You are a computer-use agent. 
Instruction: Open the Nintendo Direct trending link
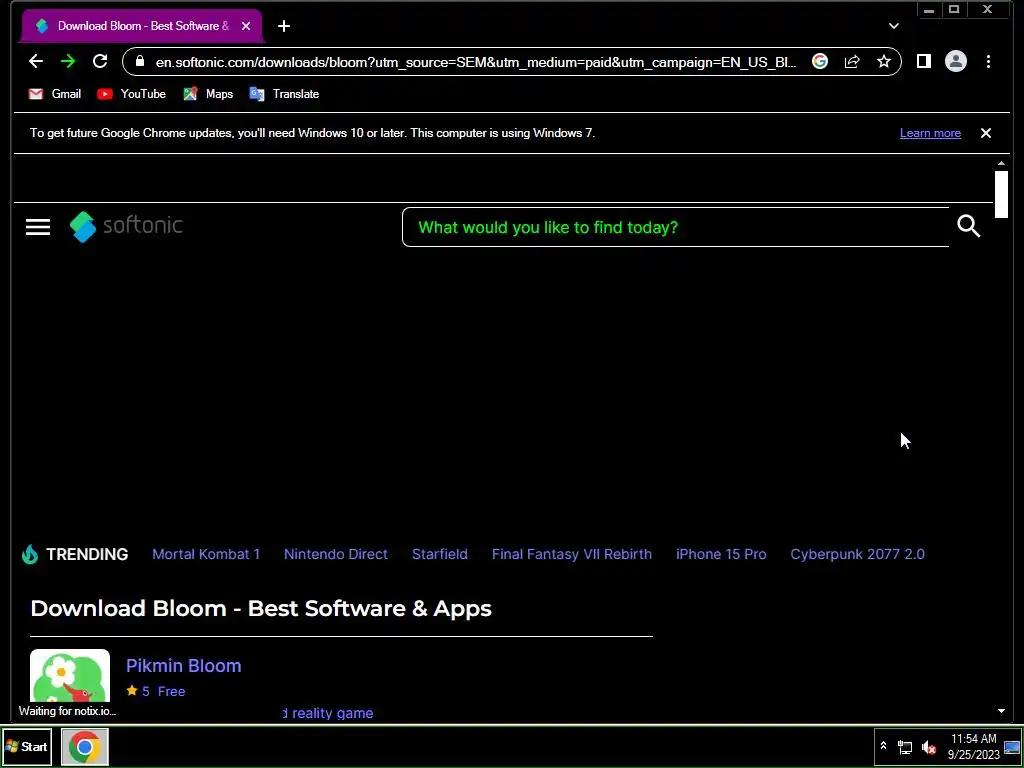[x=336, y=554]
